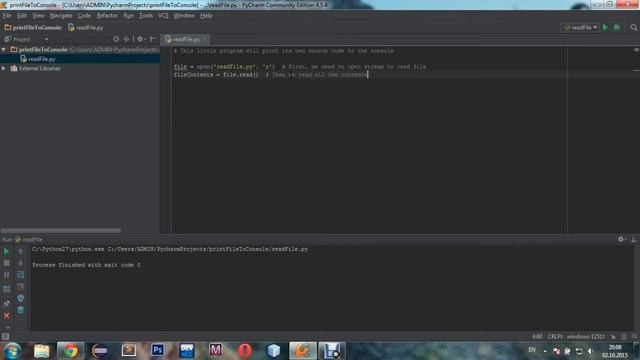
Task: Click the comment line at top of editor
Action: tap(284, 51)
